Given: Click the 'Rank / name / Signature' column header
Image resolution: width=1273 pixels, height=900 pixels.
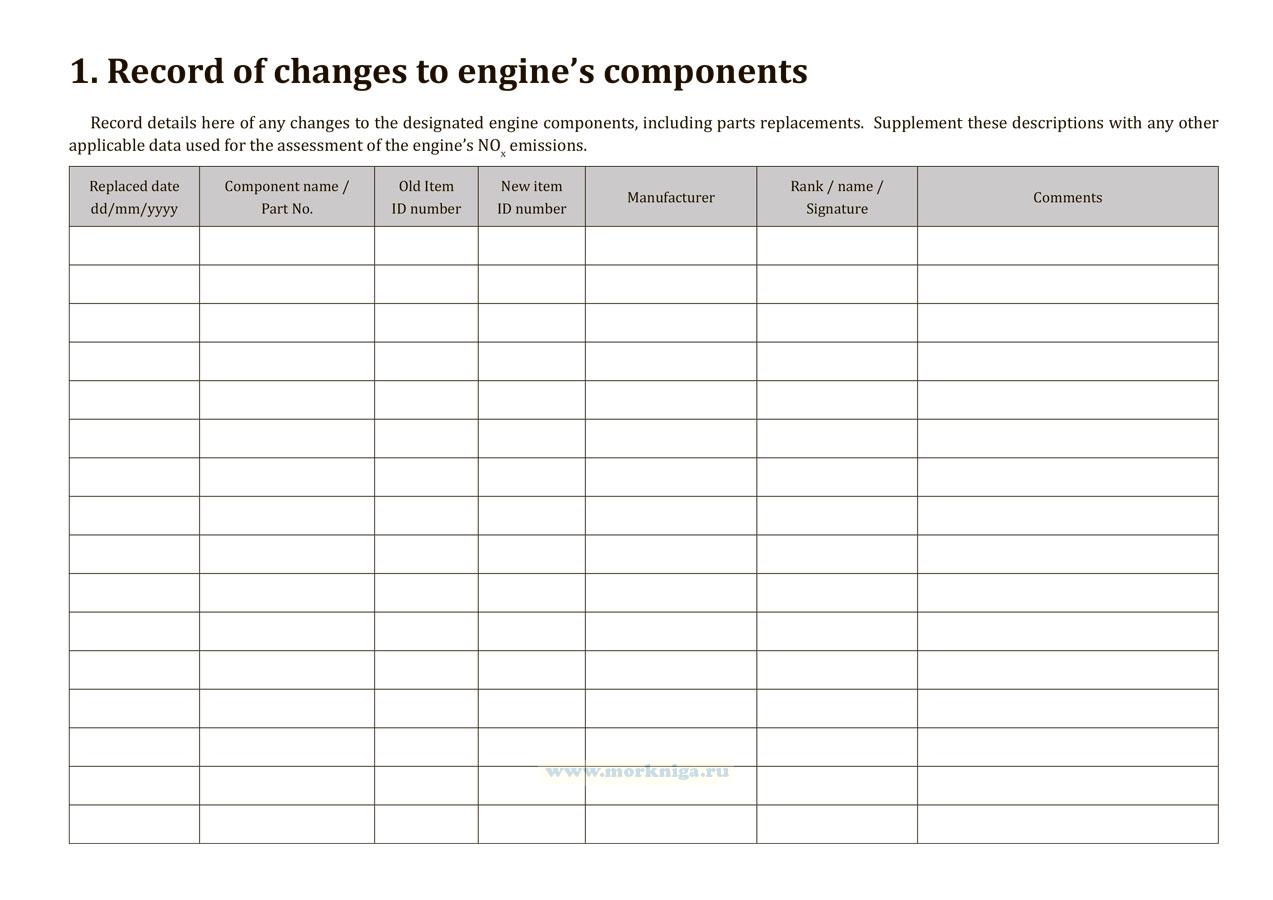Looking at the screenshot, I should point(836,197).
